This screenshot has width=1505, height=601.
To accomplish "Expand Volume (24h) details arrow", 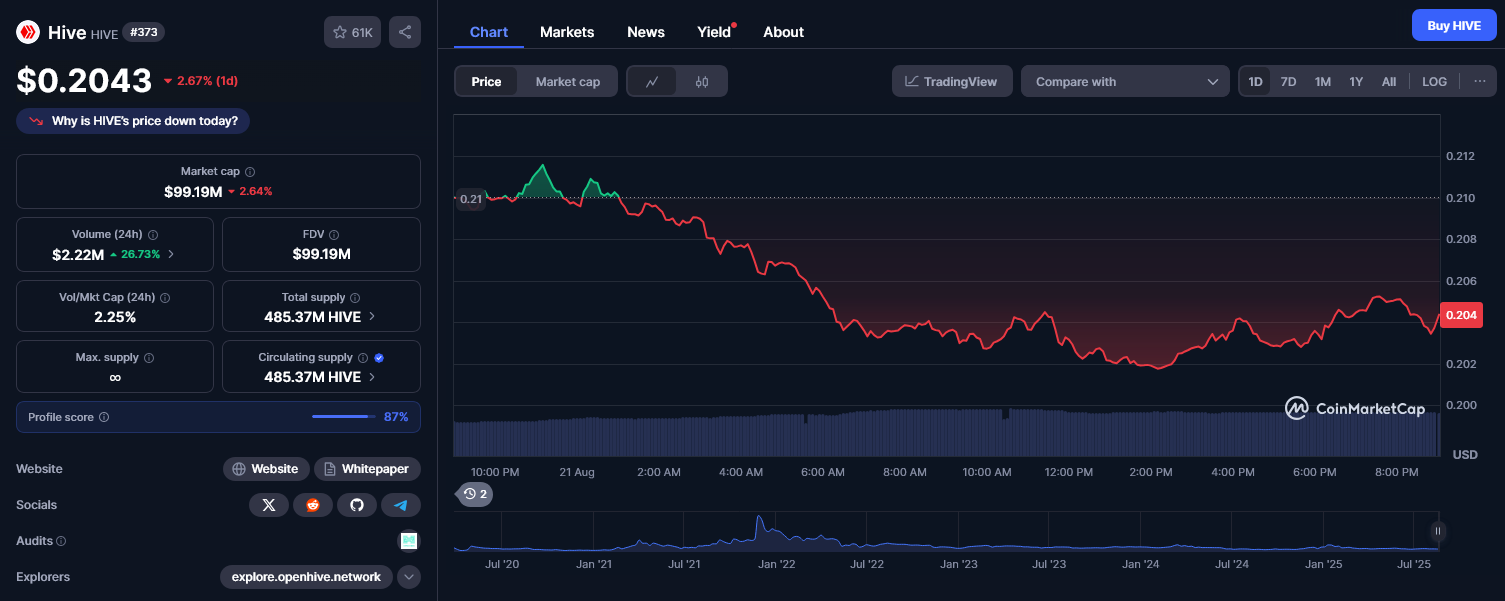I will pyautogui.click(x=171, y=254).
